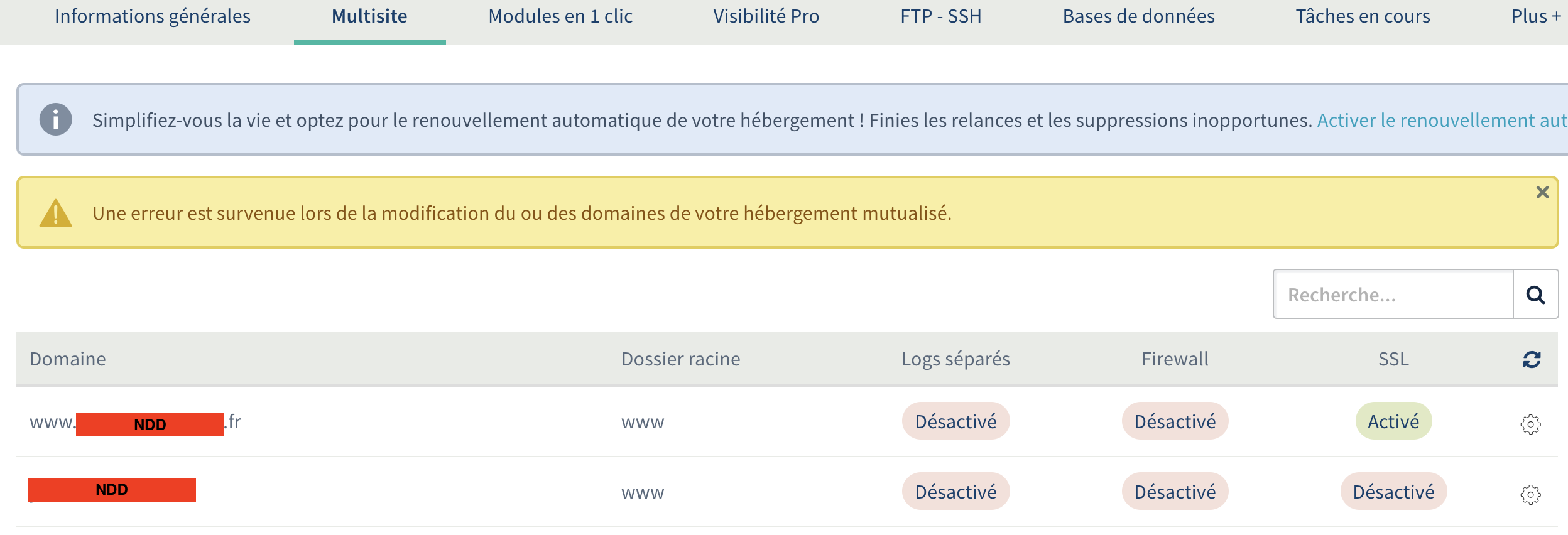Open the Bases de données tab
The image size is (1568, 535).
1138,16
